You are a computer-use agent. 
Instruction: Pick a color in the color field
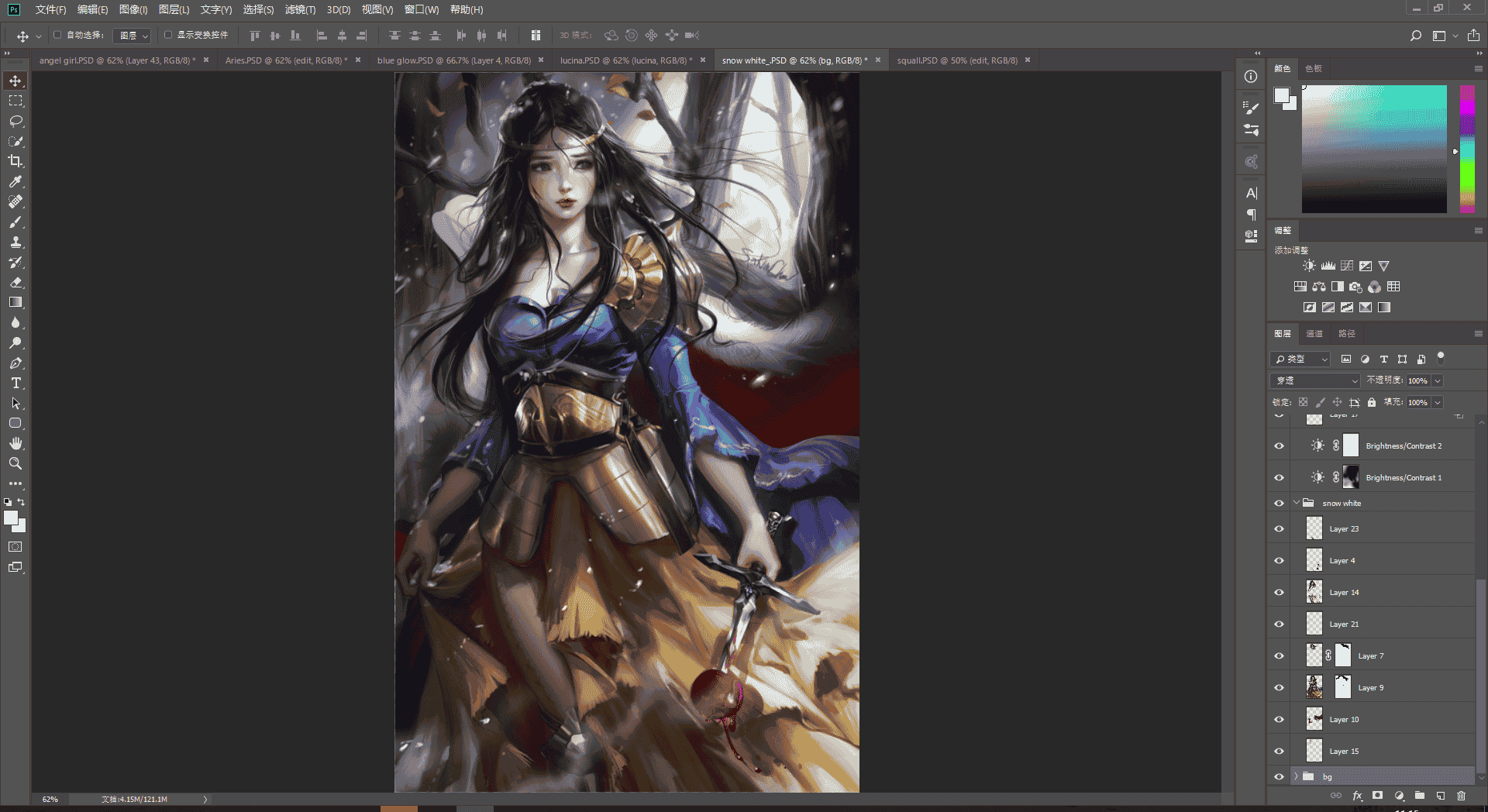tap(1374, 149)
